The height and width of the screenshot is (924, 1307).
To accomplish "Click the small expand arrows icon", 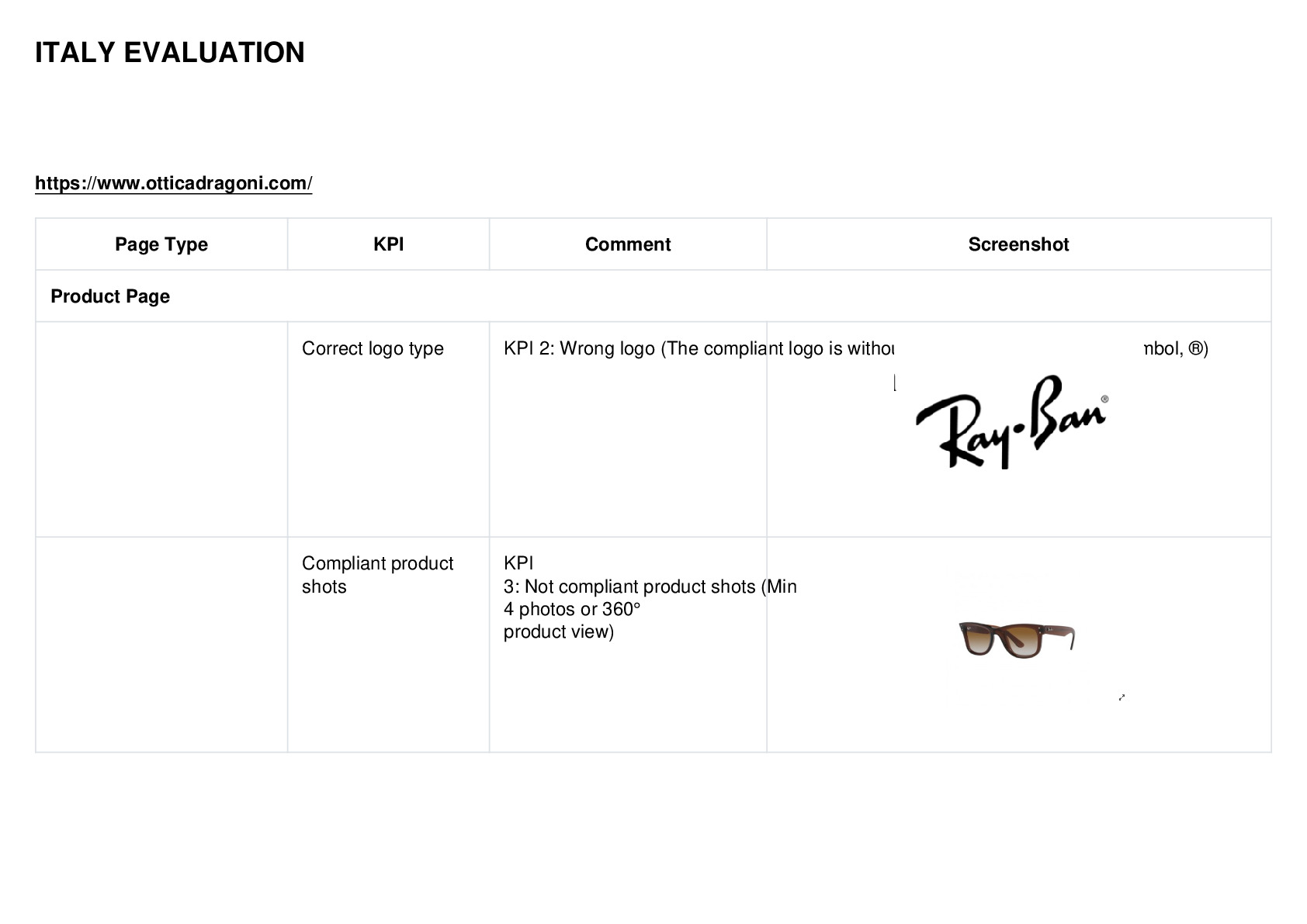I will click(1122, 697).
